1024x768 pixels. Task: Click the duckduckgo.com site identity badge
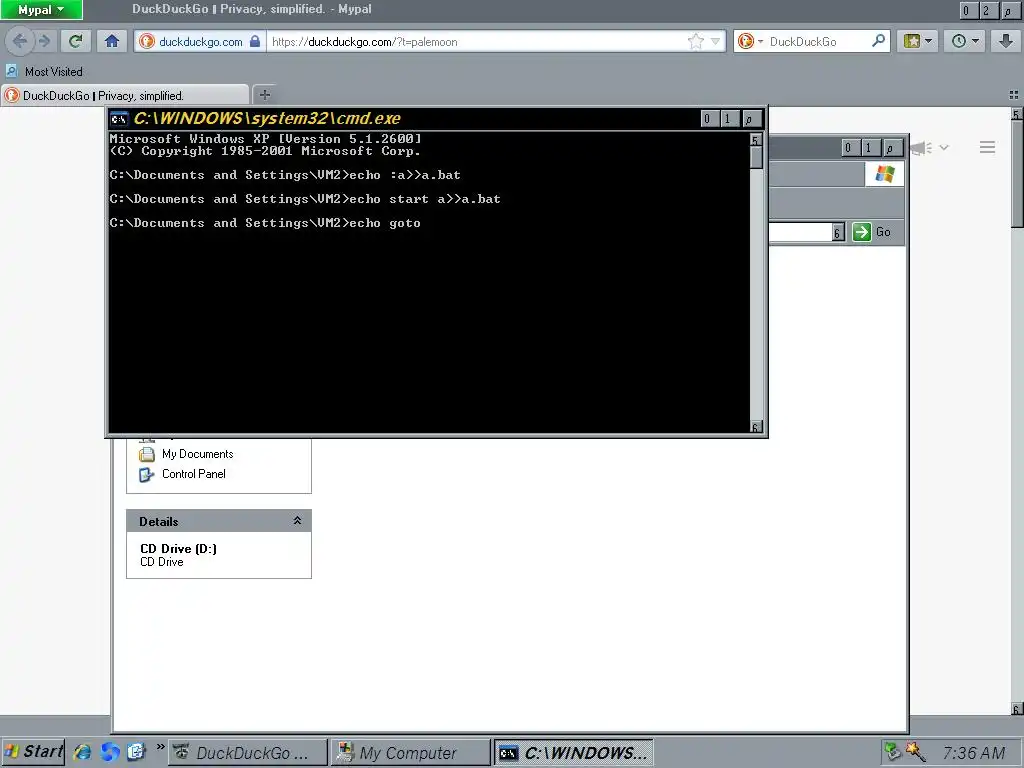pos(200,42)
